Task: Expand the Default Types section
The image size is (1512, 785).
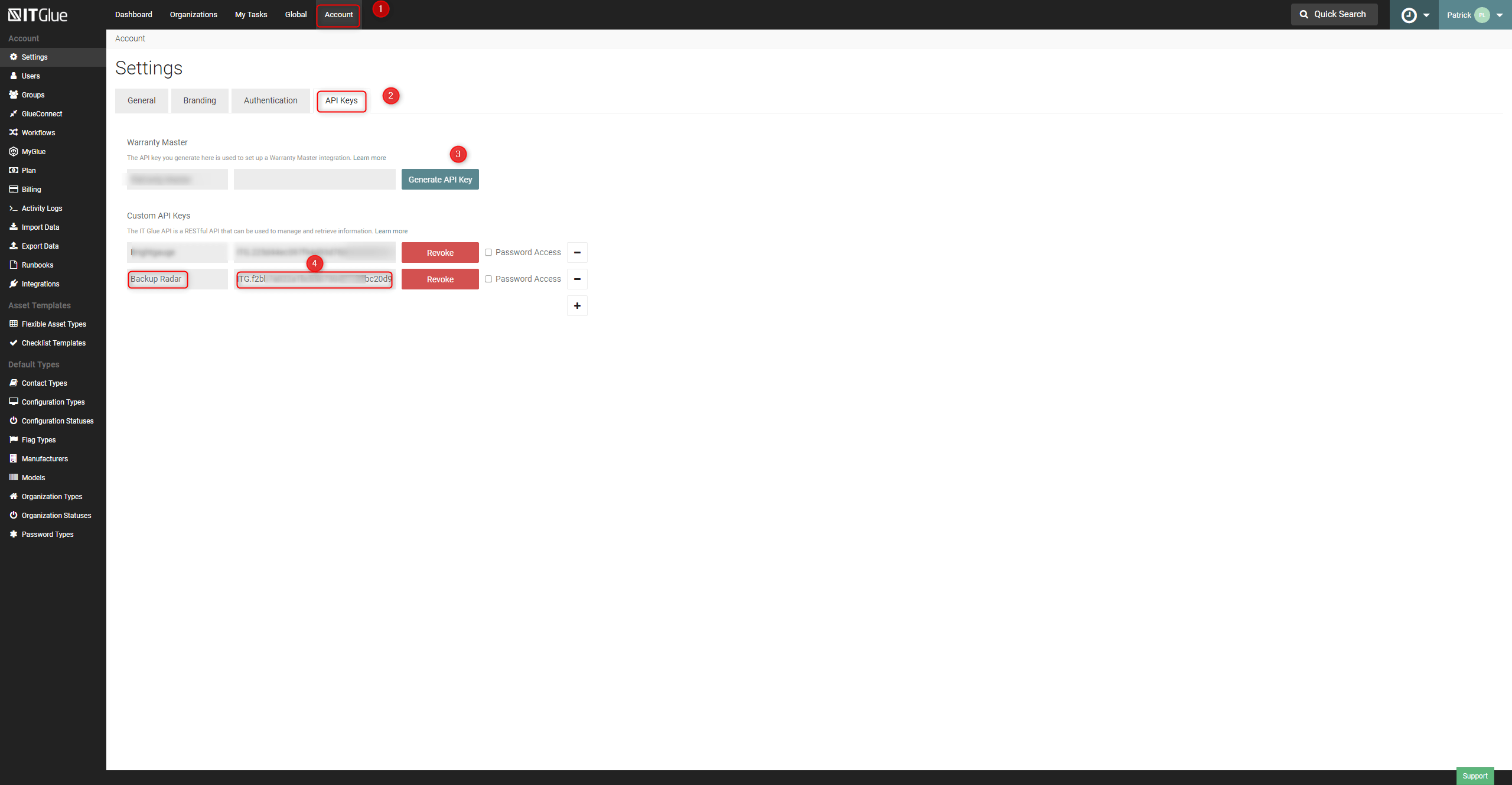Action: 33,364
